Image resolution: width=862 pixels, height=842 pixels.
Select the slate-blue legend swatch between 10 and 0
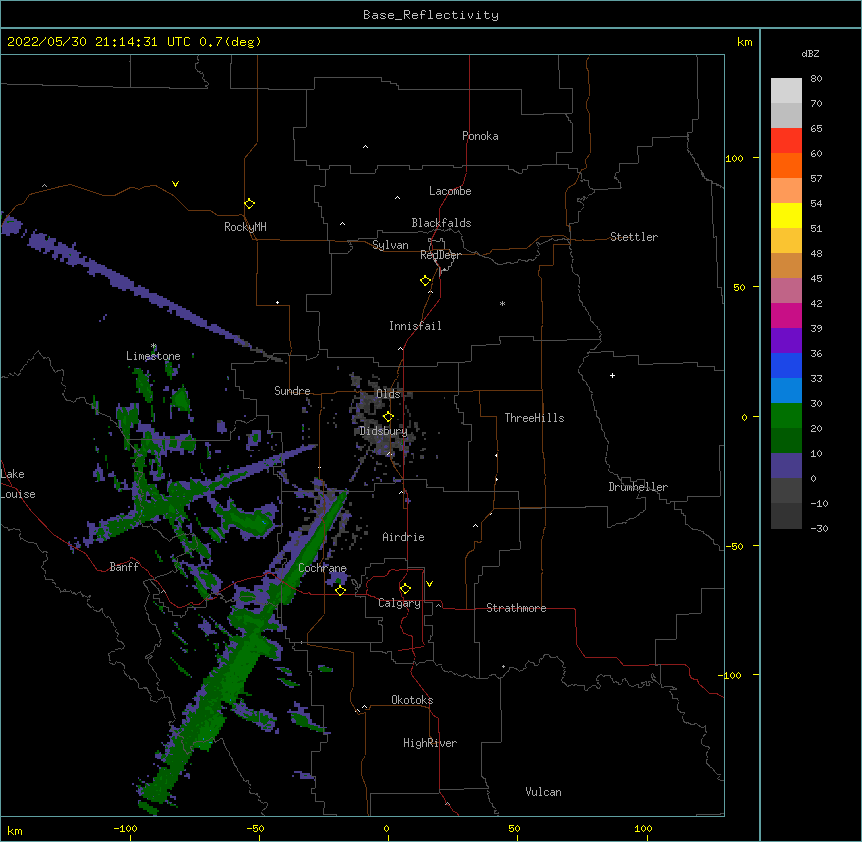[x=786, y=466]
